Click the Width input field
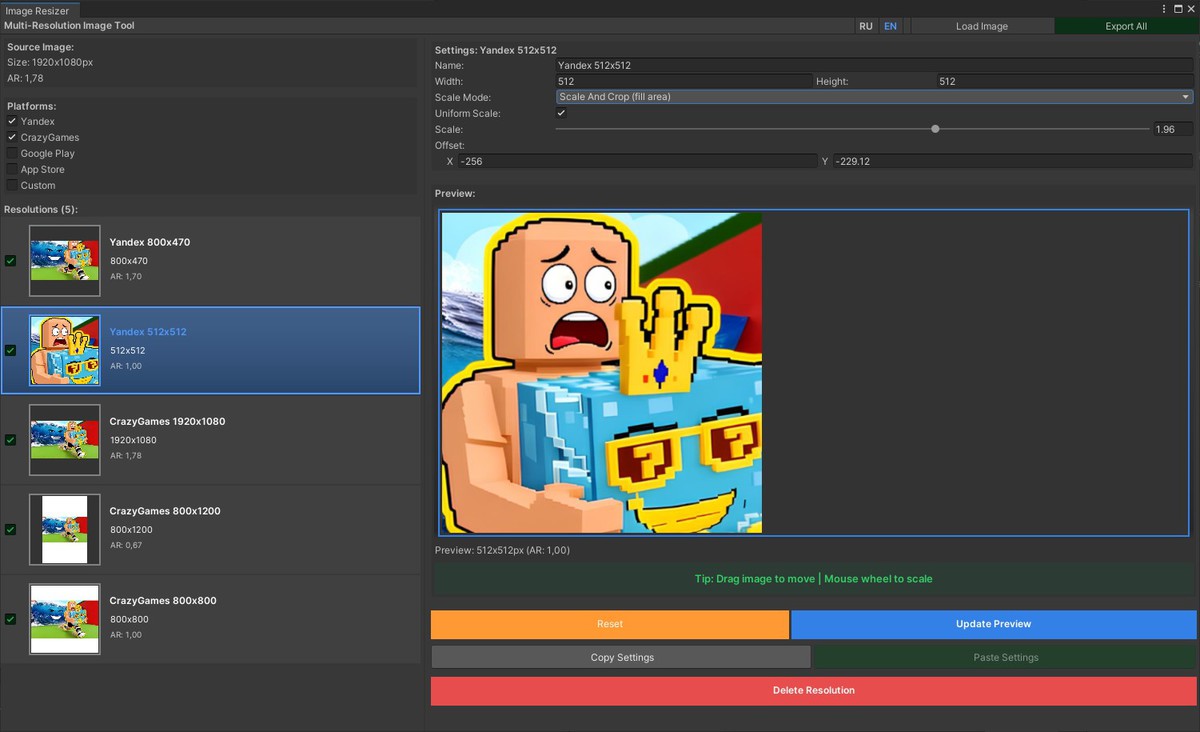Image resolution: width=1200 pixels, height=732 pixels. click(684, 81)
